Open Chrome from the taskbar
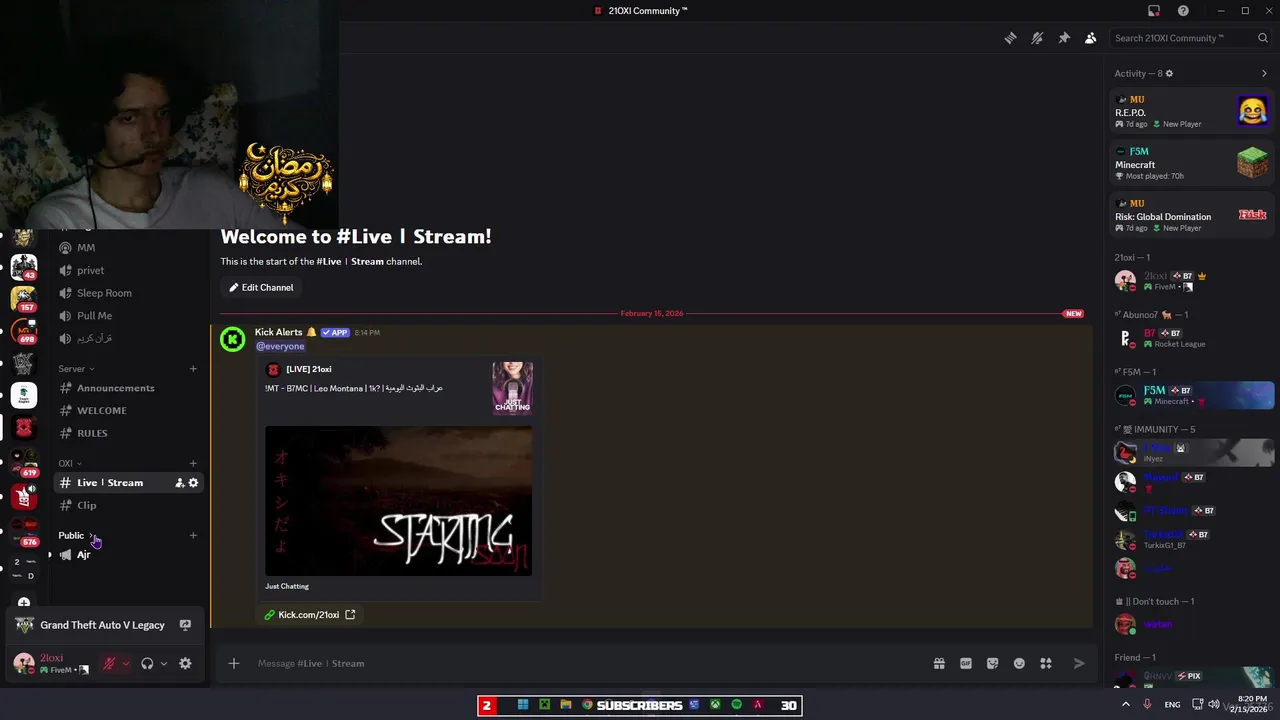 point(587,705)
